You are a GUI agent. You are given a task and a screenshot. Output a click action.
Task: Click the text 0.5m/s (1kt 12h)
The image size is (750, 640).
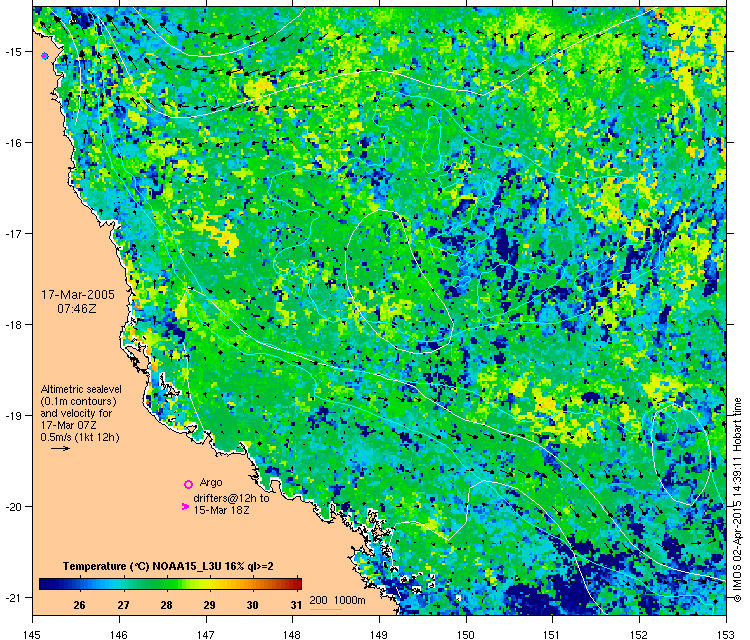80,437
